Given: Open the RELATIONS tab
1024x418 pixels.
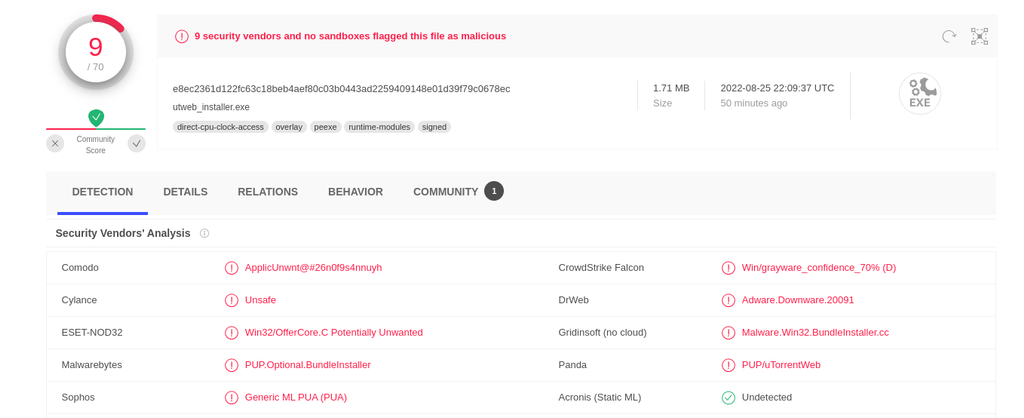Looking at the screenshot, I should (268, 192).
